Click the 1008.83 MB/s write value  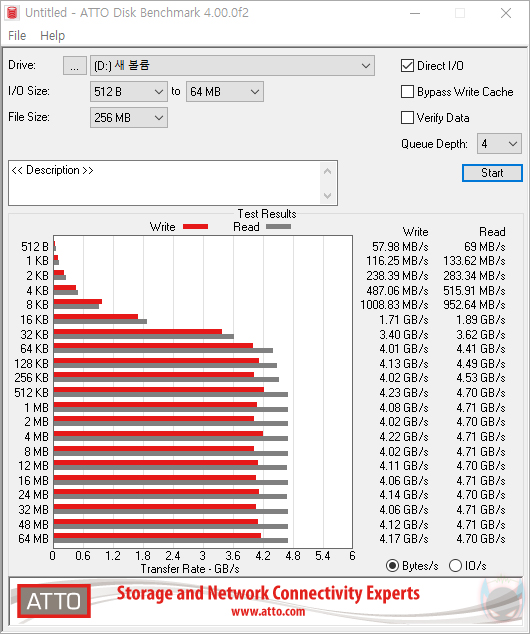tap(395, 304)
